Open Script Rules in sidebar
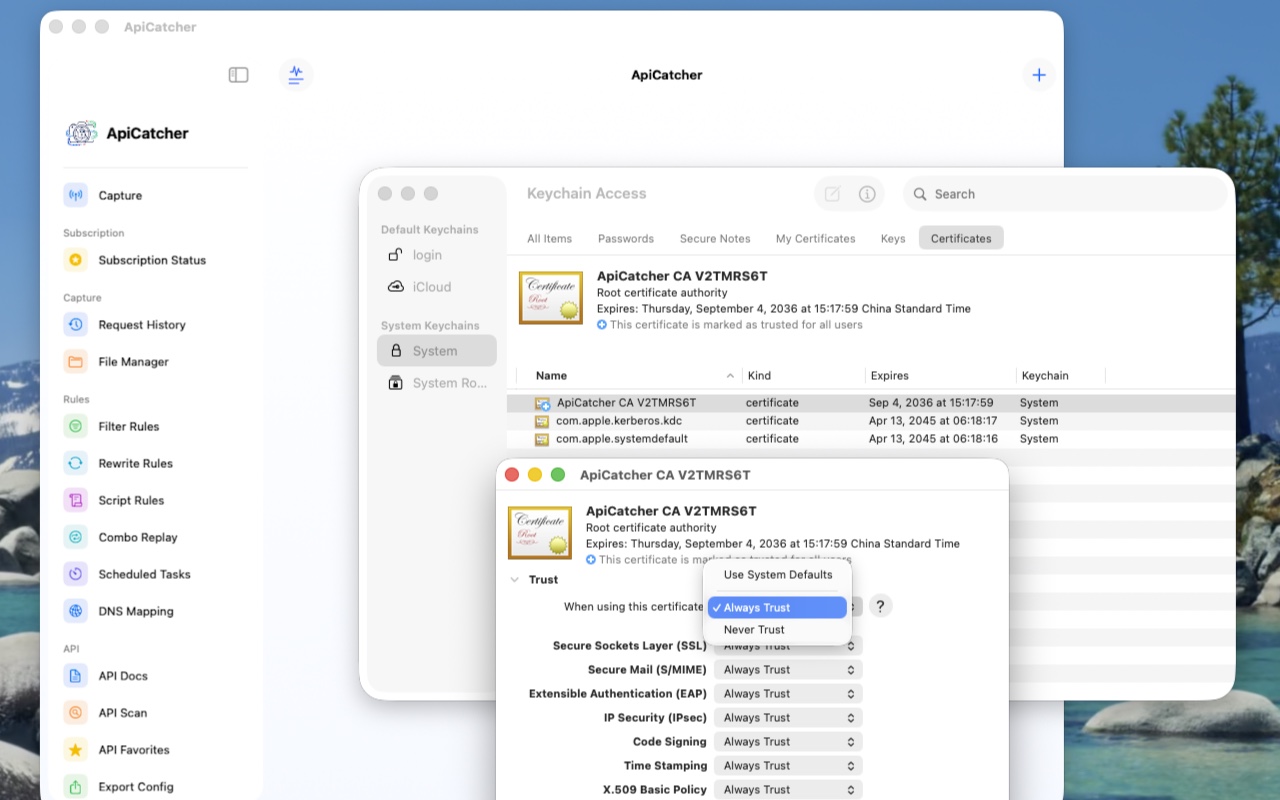 [155, 500]
